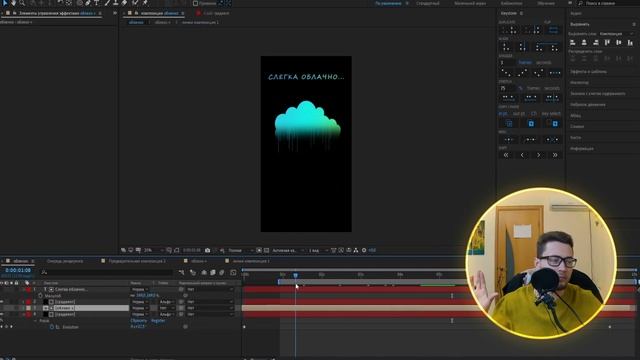640x360 pixels.
Task: Select the Hand tool
Action: pos(13,2)
